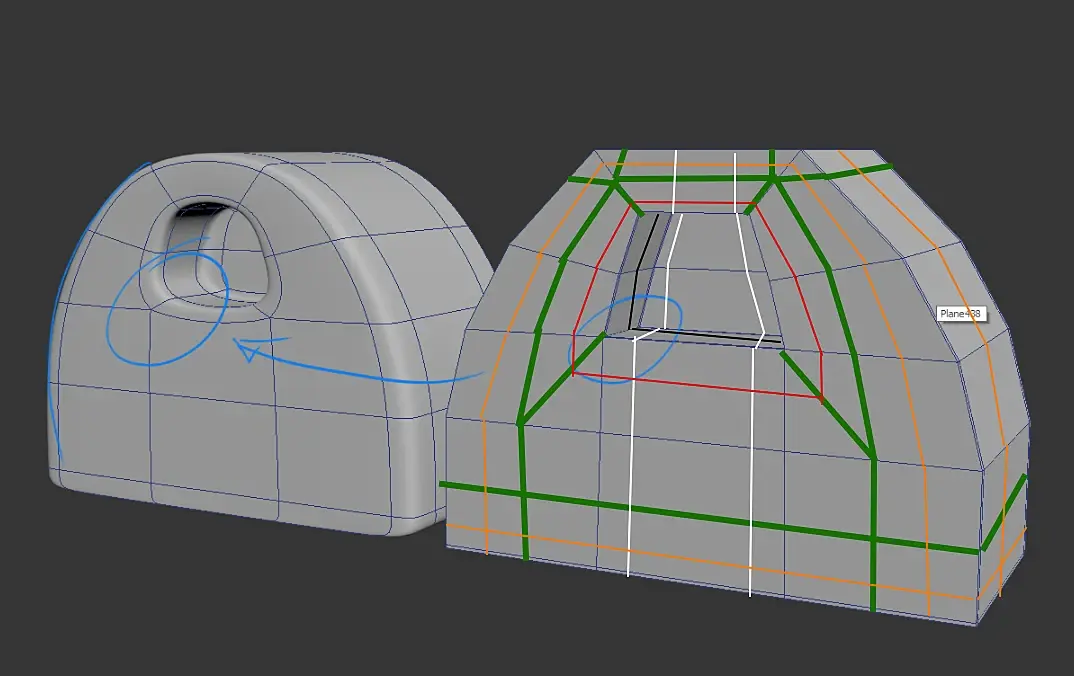Select the thick green horizontal line near the low-poly base
Screen dimensions: 1074x676
point(710,517)
